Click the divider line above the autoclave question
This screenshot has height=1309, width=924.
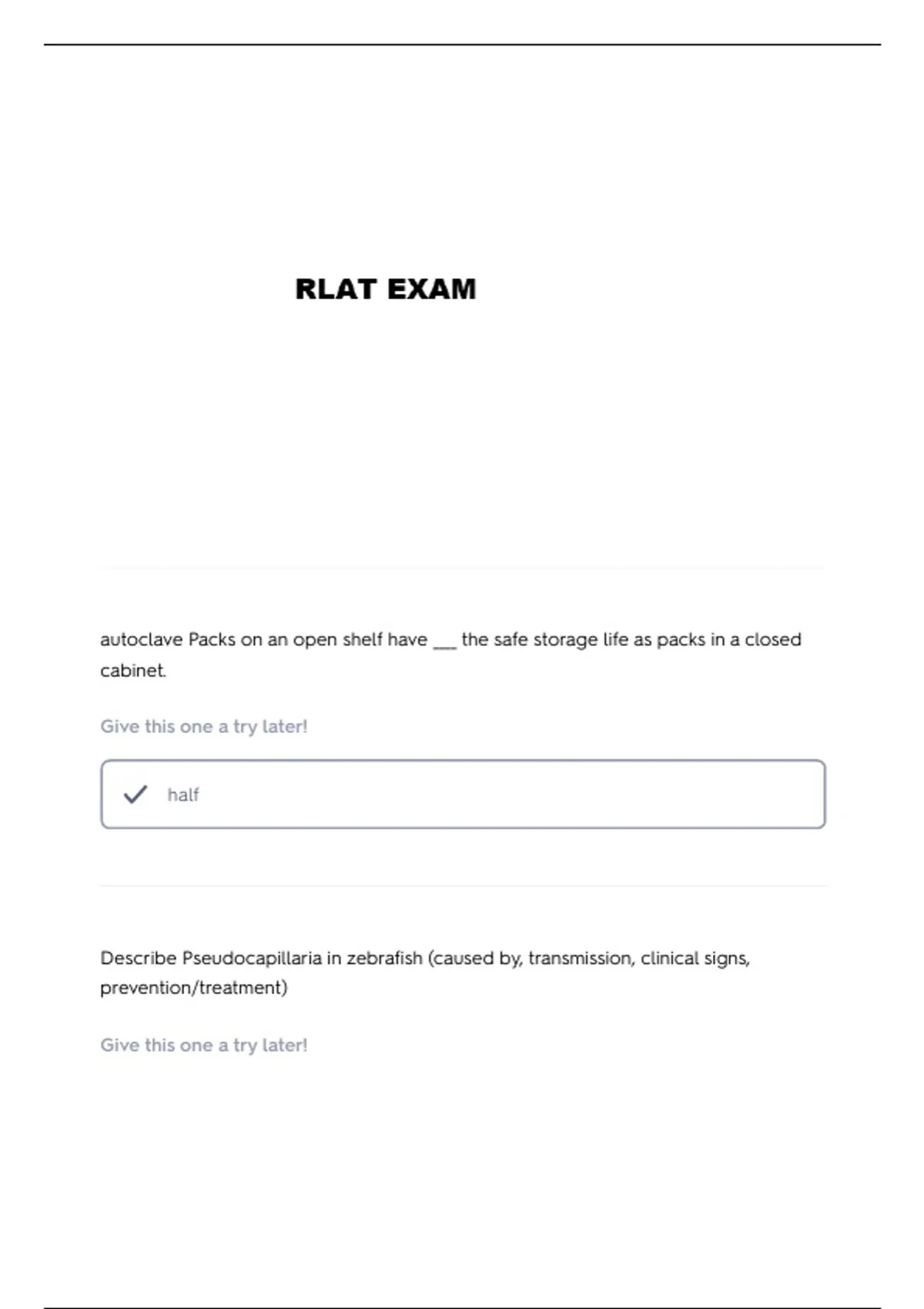coord(463,568)
